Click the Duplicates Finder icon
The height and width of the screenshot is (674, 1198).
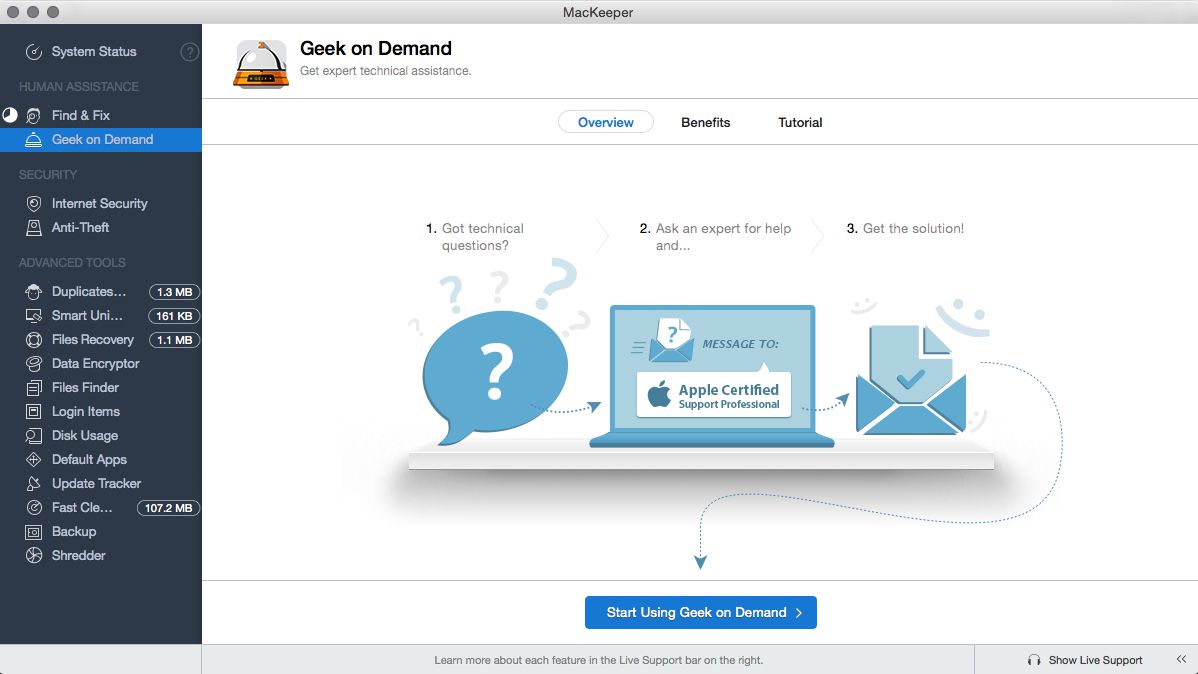[34, 292]
